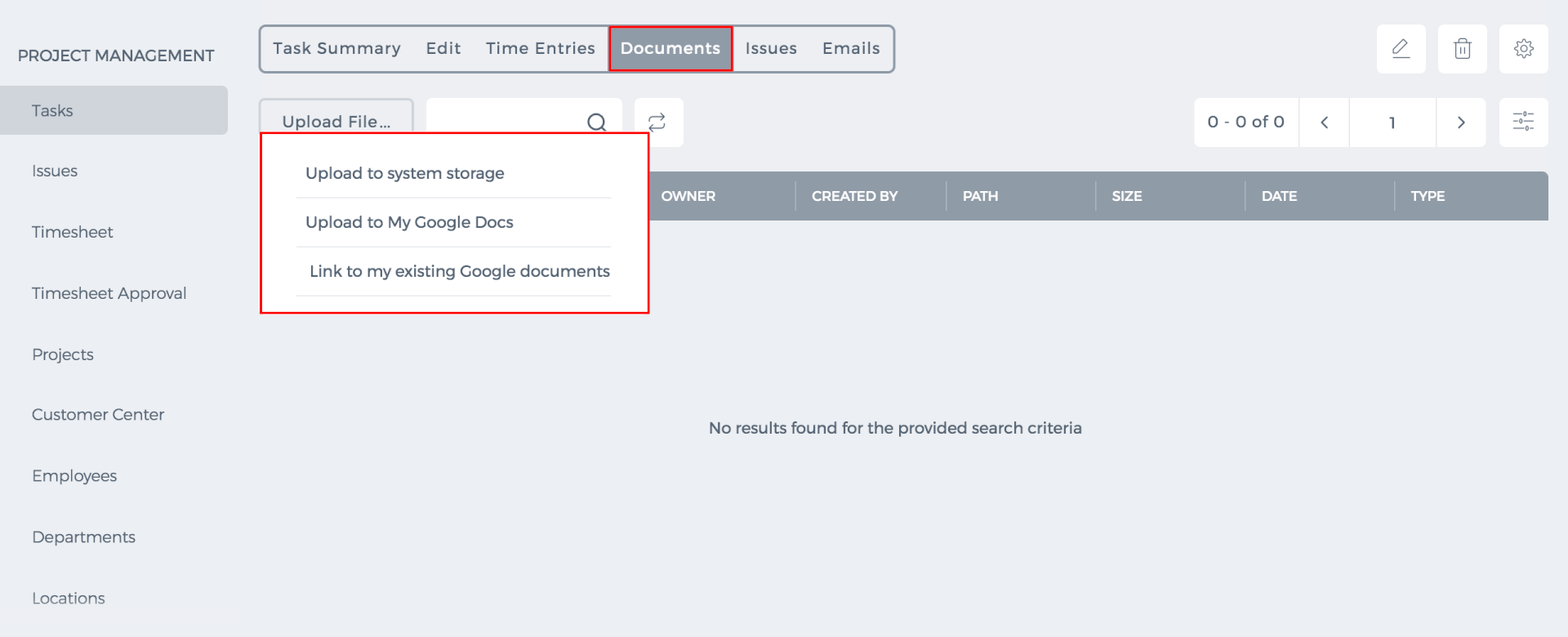This screenshot has height=637, width=1568.
Task: Sort by the SIZE column header
Action: click(1126, 196)
